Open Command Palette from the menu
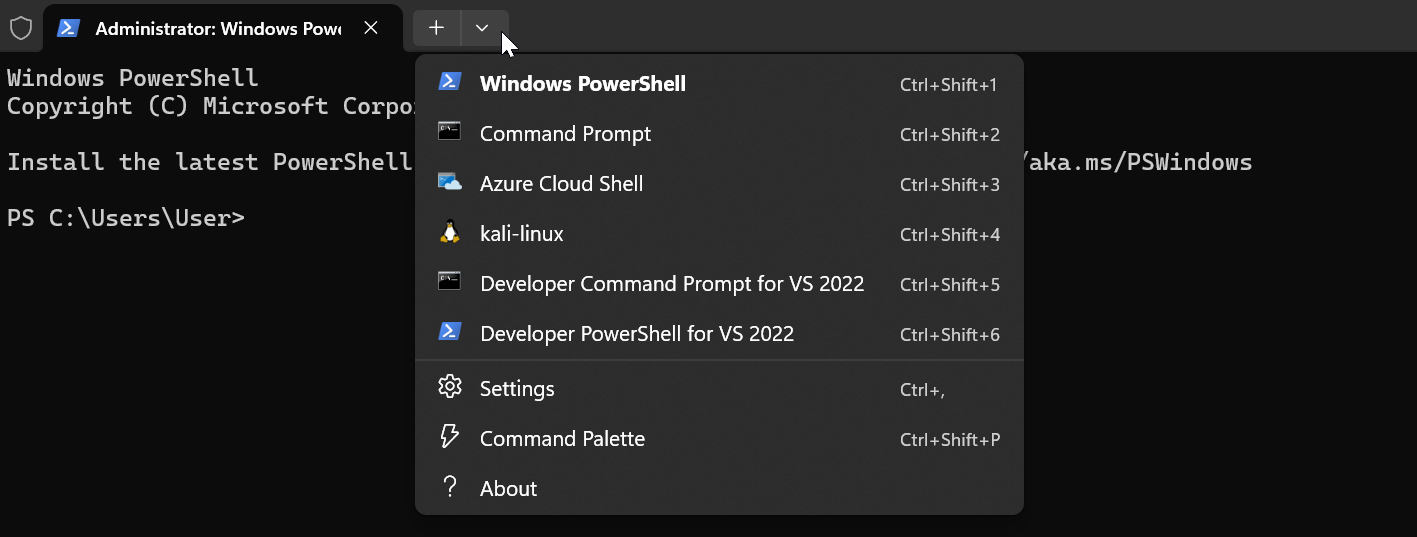 [x=562, y=438]
